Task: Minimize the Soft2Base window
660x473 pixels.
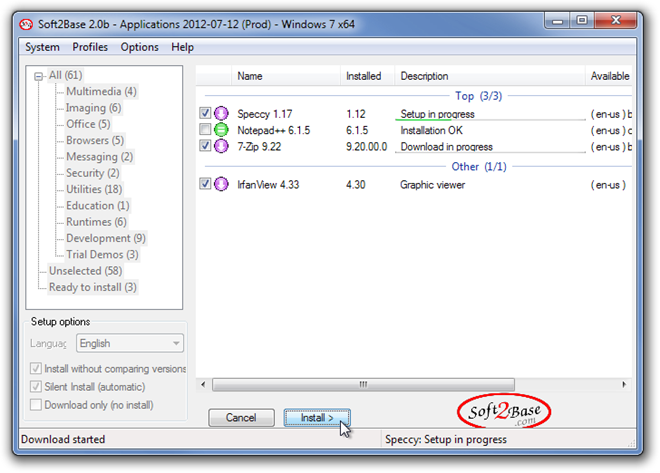Action: tap(558, 20)
